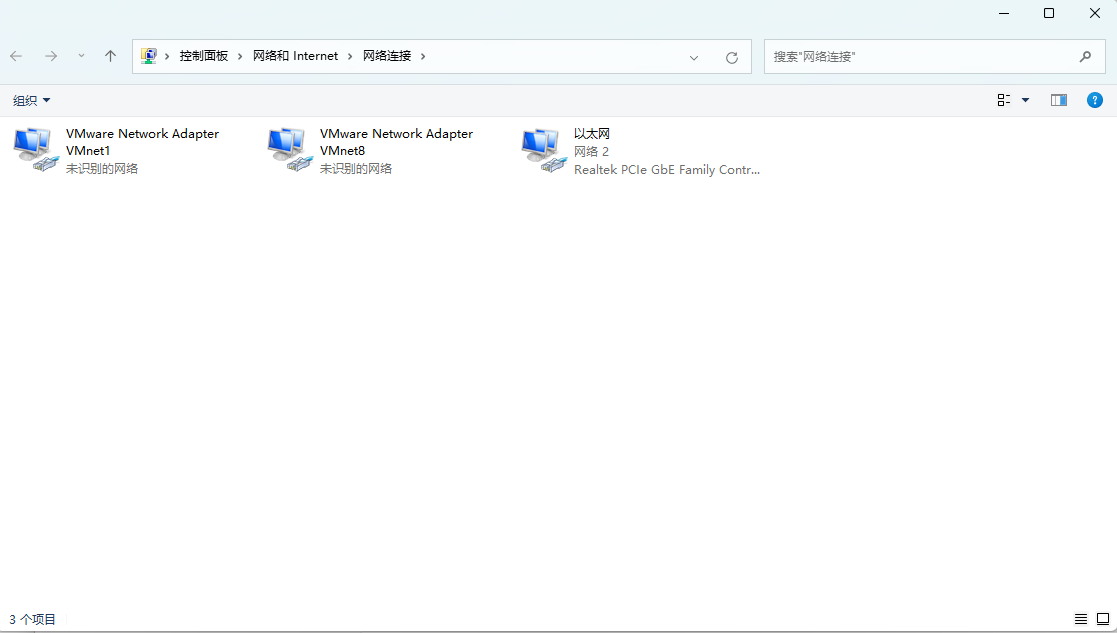Viewport: 1117px width, 633px height.
Task: Switch to large thumbnail view in statusbar
Action: pos(1102,618)
